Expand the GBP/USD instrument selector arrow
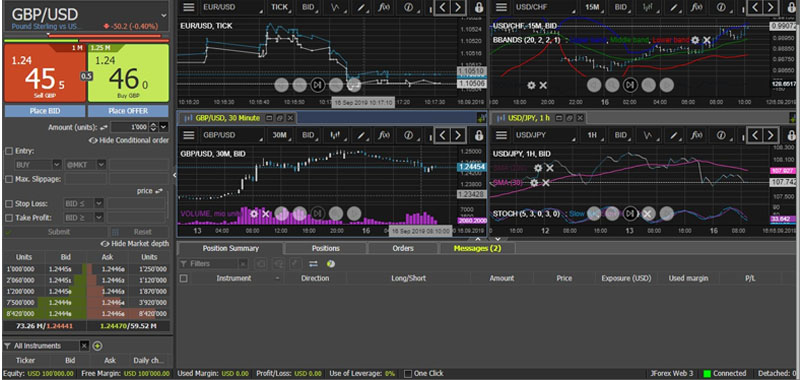The image size is (800, 380). (x=163, y=16)
